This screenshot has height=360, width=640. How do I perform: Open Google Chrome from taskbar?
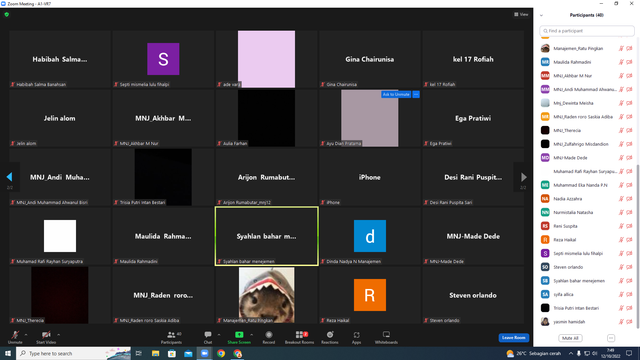pyautogui.click(x=221, y=353)
